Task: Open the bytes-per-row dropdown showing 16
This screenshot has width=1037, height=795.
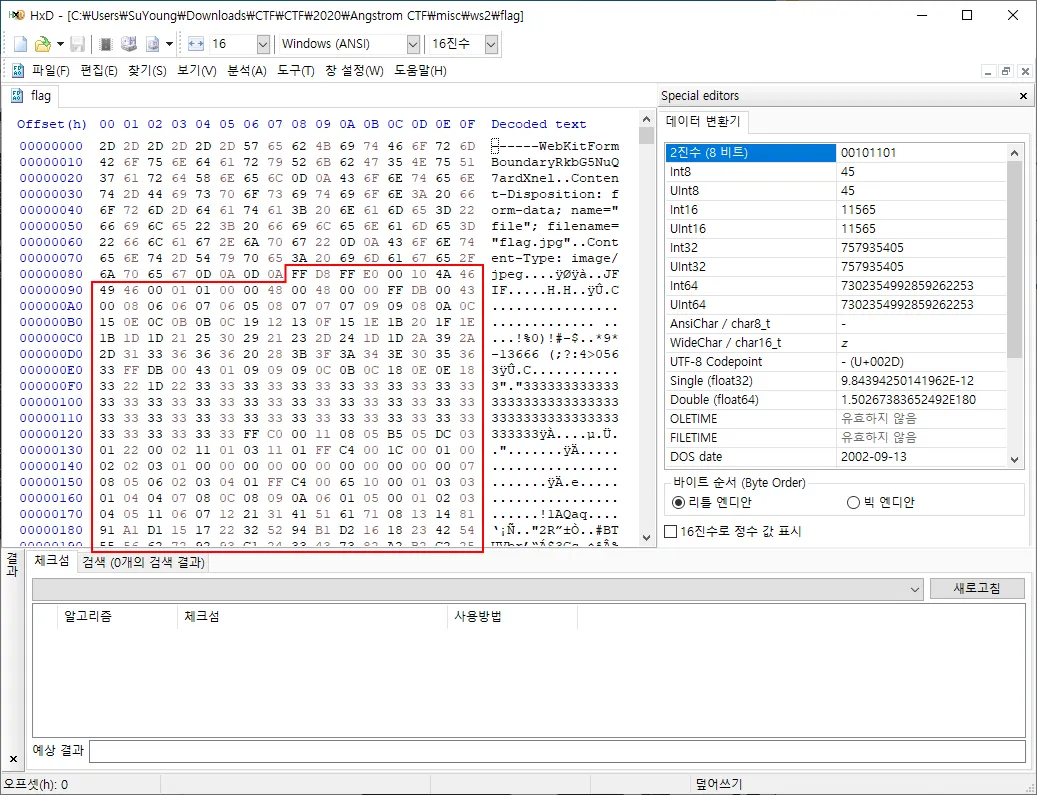Action: coord(263,44)
